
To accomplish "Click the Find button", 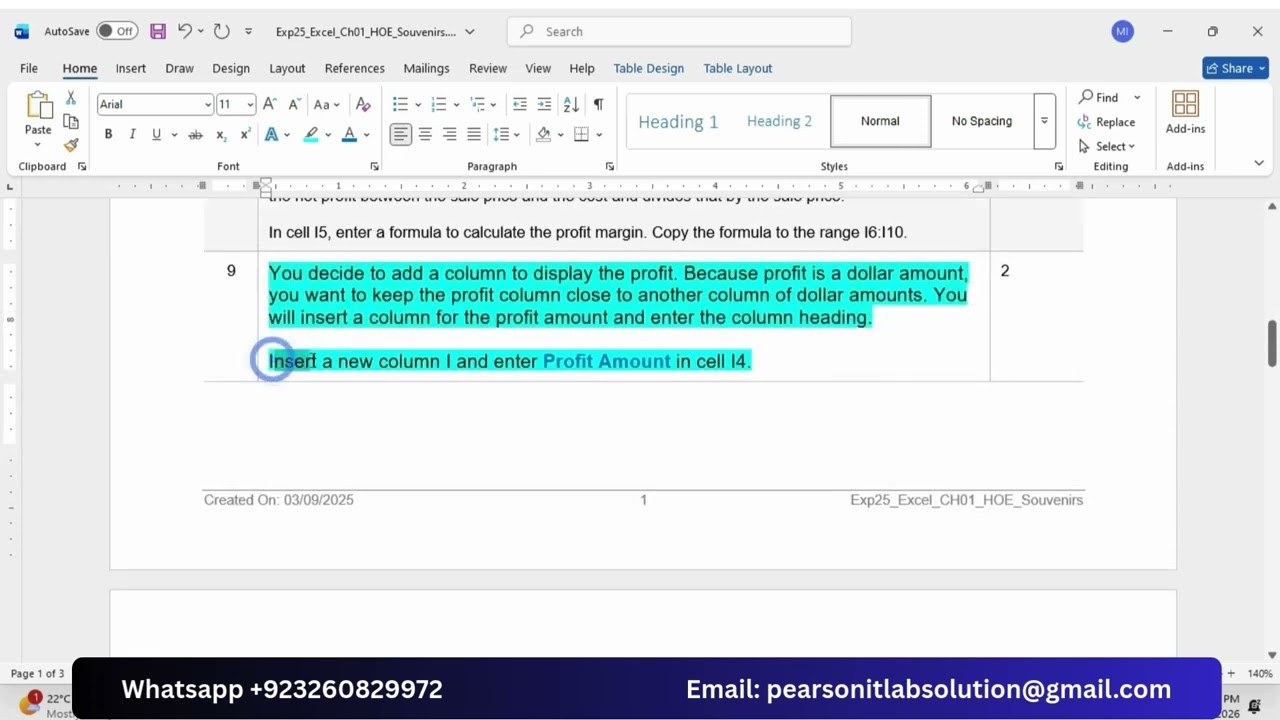I will (x=1098, y=97).
